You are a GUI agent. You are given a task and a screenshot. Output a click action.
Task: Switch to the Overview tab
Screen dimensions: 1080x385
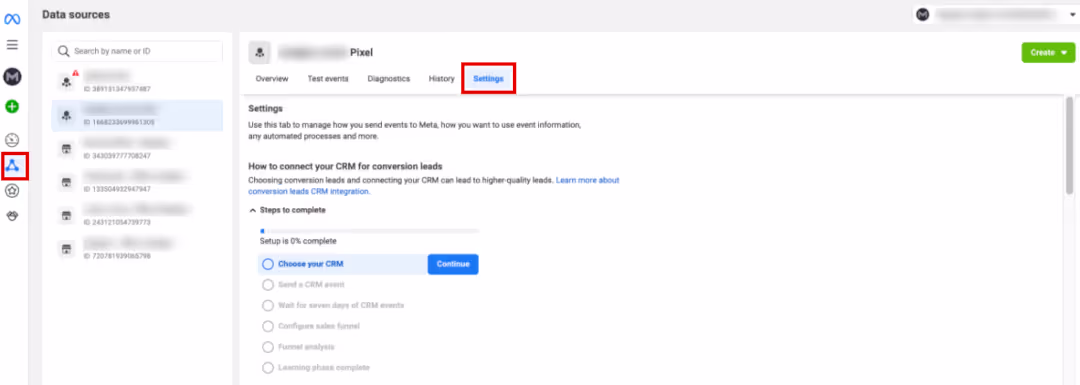(x=272, y=79)
